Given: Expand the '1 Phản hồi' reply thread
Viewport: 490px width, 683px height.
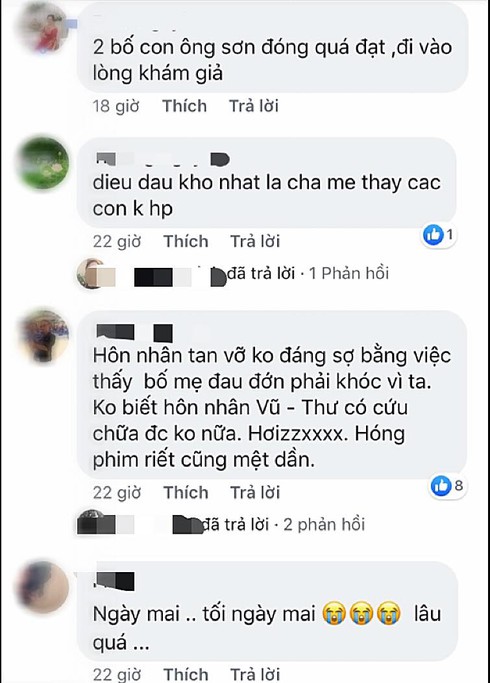Looking at the screenshot, I should [x=348, y=274].
